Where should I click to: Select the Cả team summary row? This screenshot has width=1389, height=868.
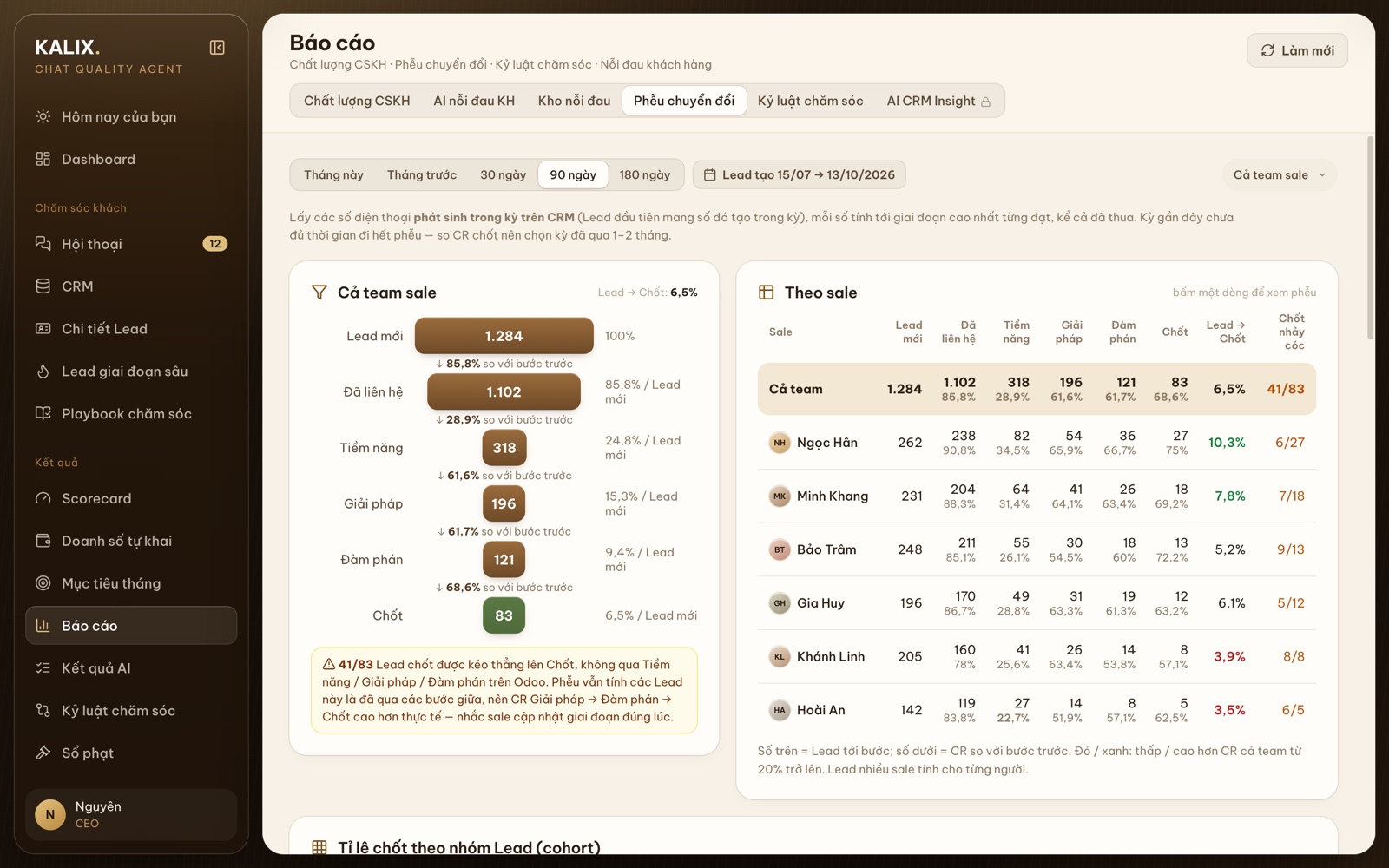(x=1037, y=389)
